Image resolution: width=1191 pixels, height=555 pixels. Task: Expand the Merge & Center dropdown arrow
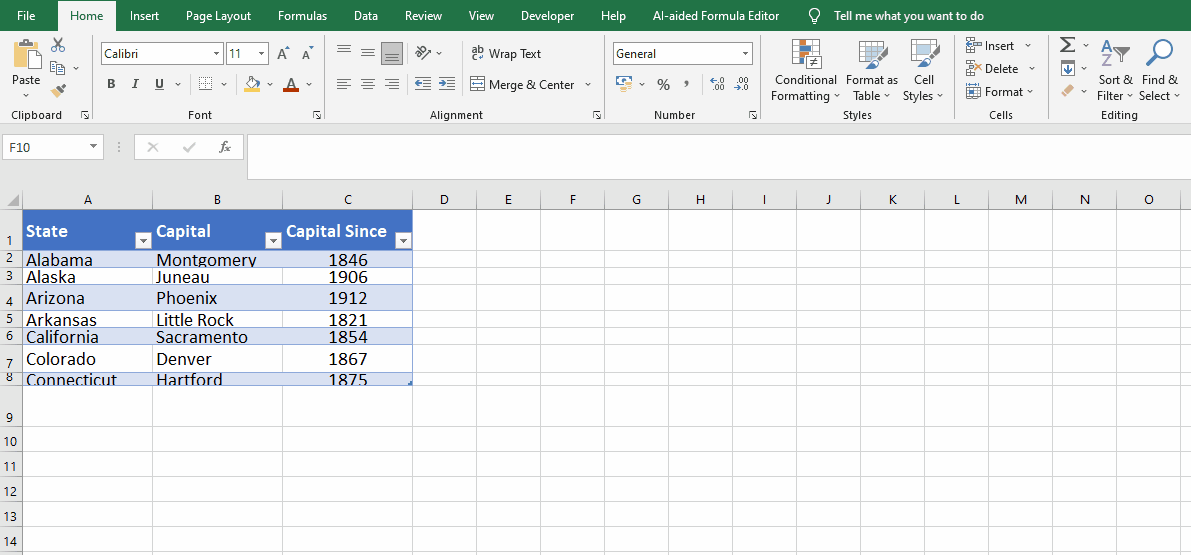[x=587, y=84]
